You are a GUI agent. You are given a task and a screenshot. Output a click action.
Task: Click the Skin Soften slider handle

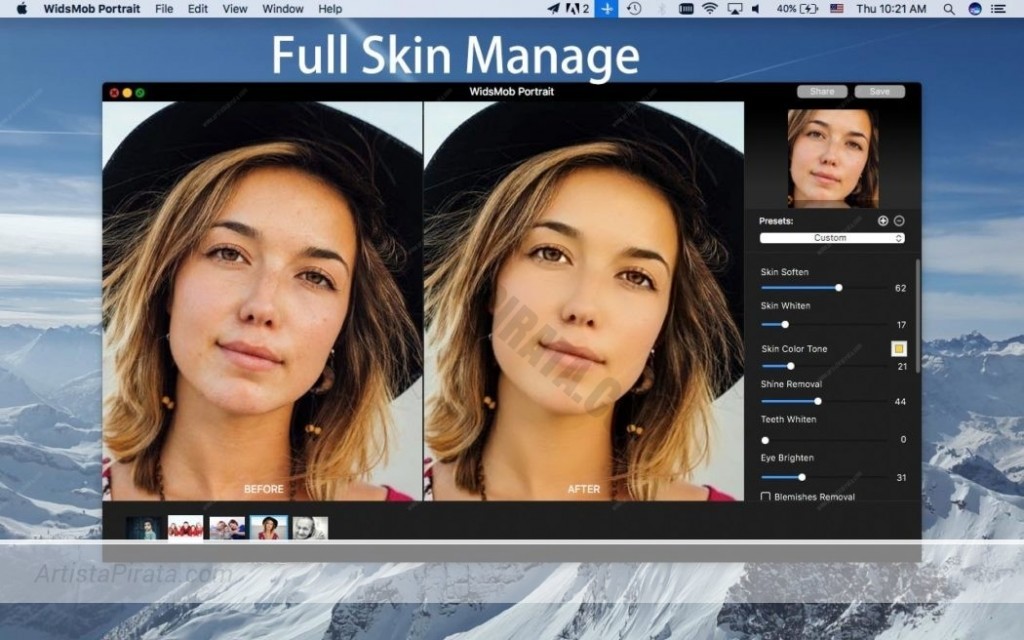[838, 288]
